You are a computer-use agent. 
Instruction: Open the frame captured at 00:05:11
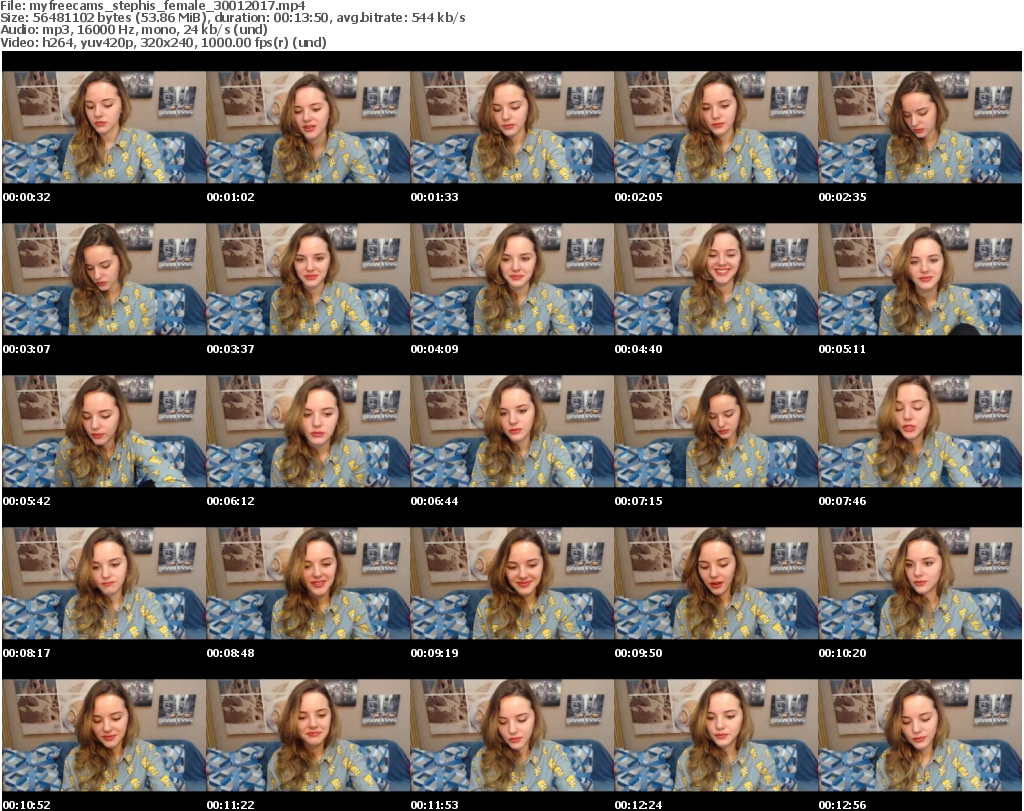920,279
